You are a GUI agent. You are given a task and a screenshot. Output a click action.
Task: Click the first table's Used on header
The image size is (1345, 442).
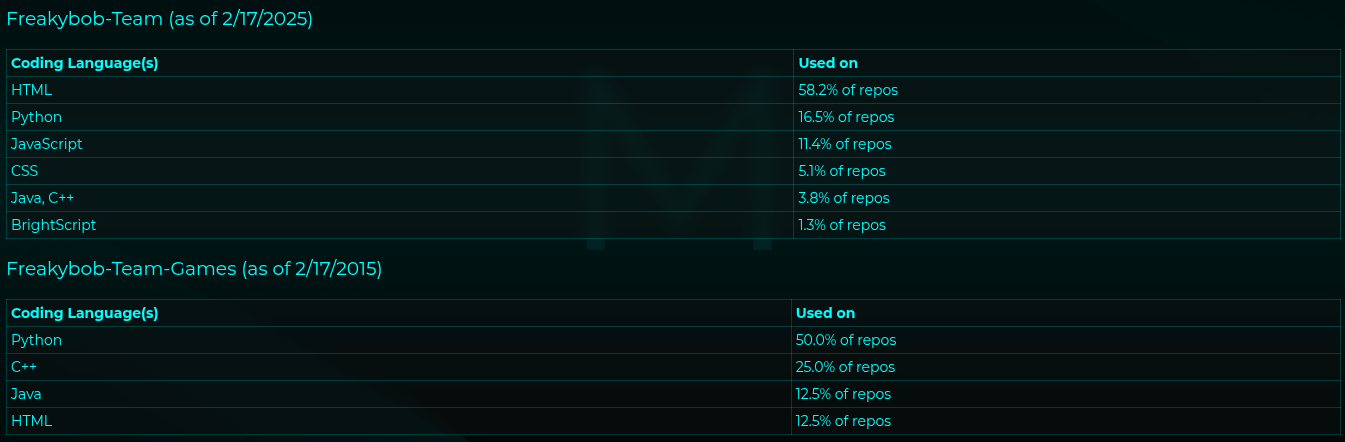coord(828,63)
